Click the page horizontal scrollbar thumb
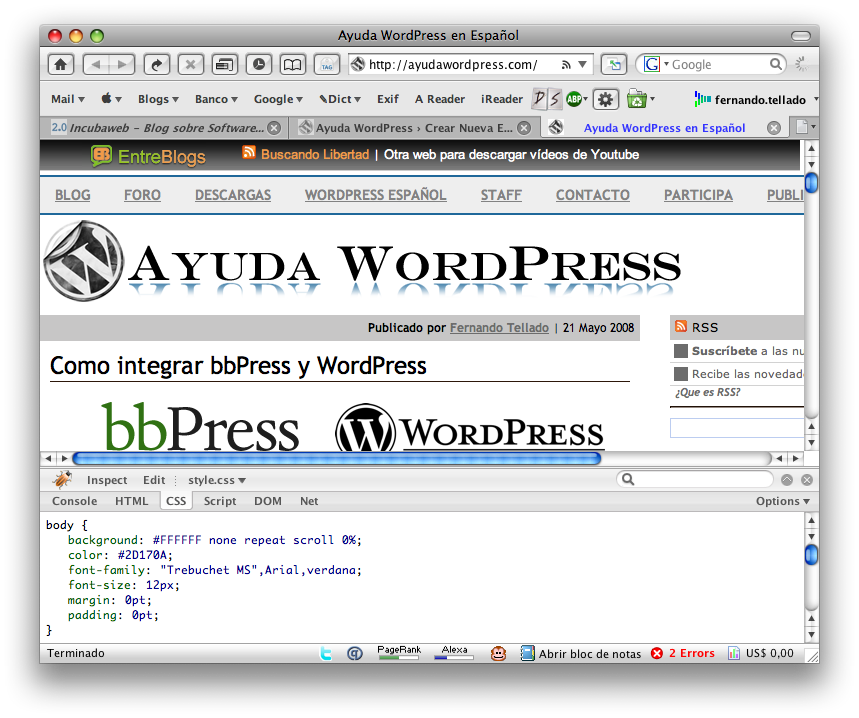Screen dimensions: 859x718 point(336,458)
